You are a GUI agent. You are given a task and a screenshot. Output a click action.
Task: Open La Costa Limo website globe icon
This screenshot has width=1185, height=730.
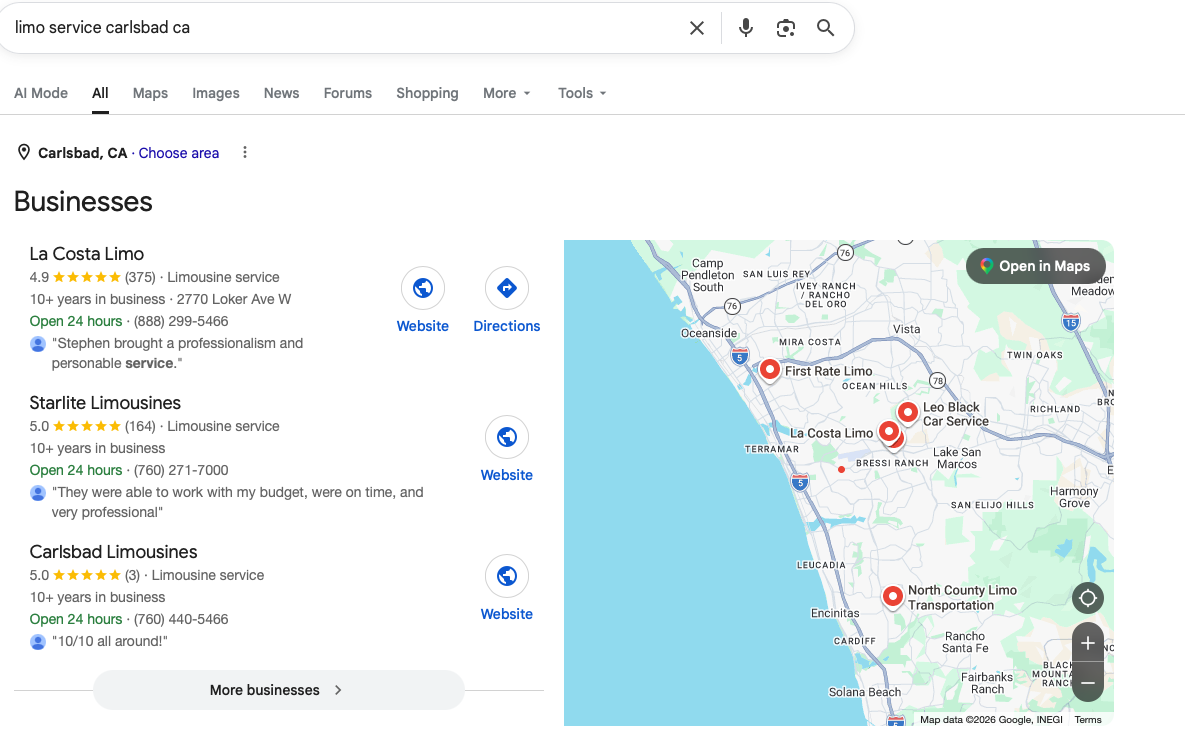[x=422, y=288]
